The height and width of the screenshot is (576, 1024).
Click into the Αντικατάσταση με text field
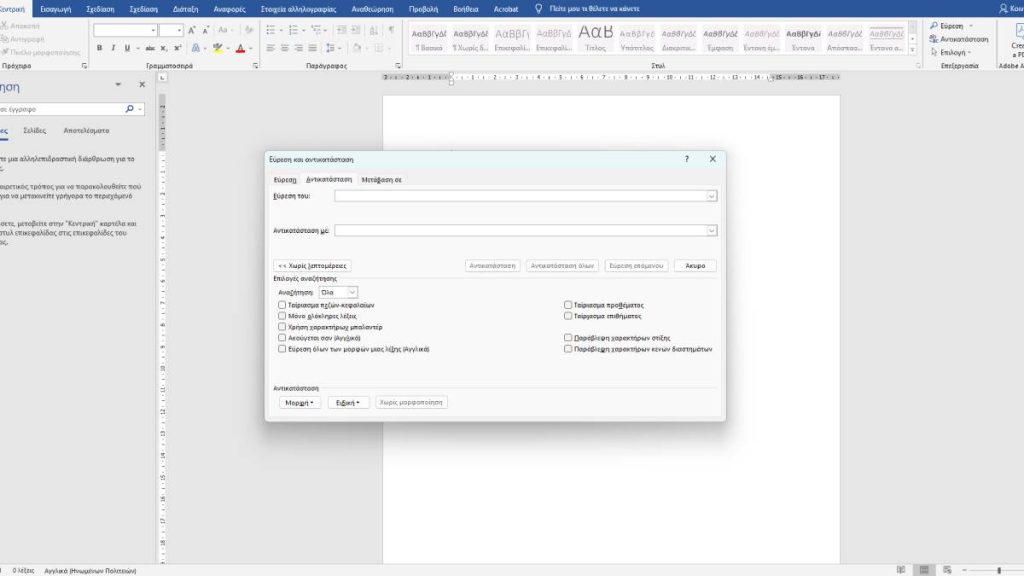[520, 231]
